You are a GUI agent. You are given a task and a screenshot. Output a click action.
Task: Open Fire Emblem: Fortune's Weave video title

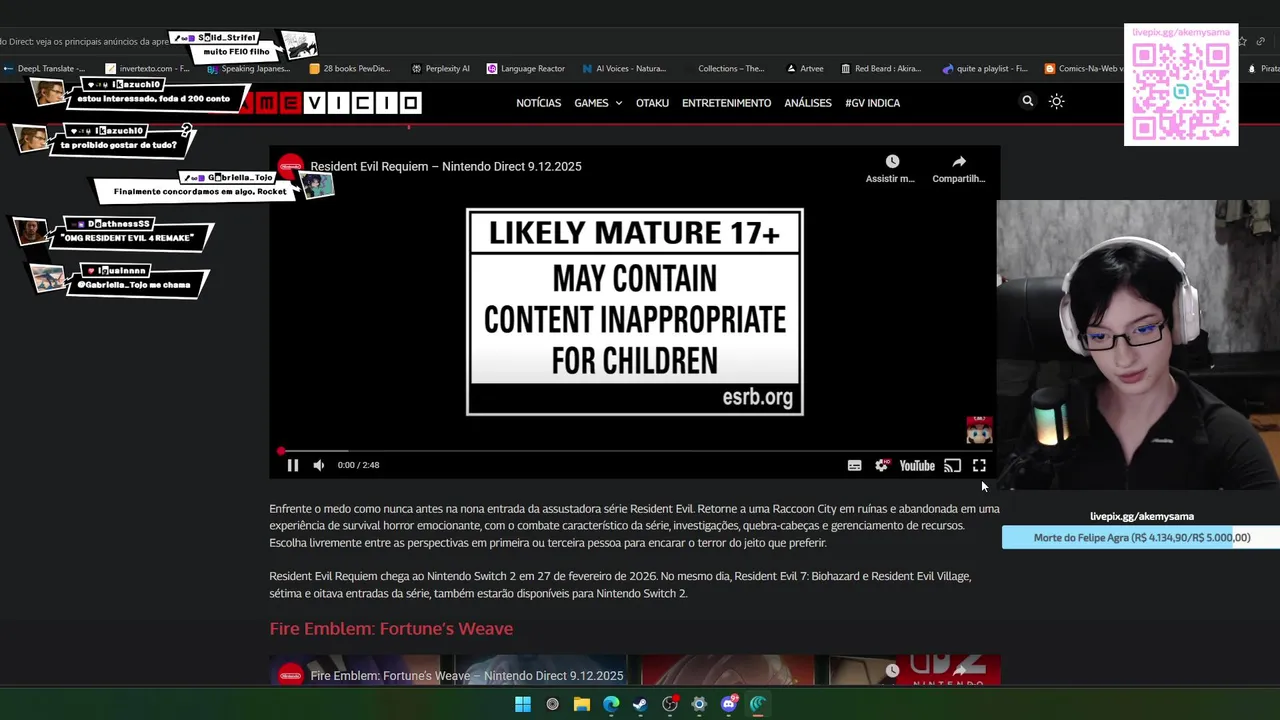click(467, 676)
